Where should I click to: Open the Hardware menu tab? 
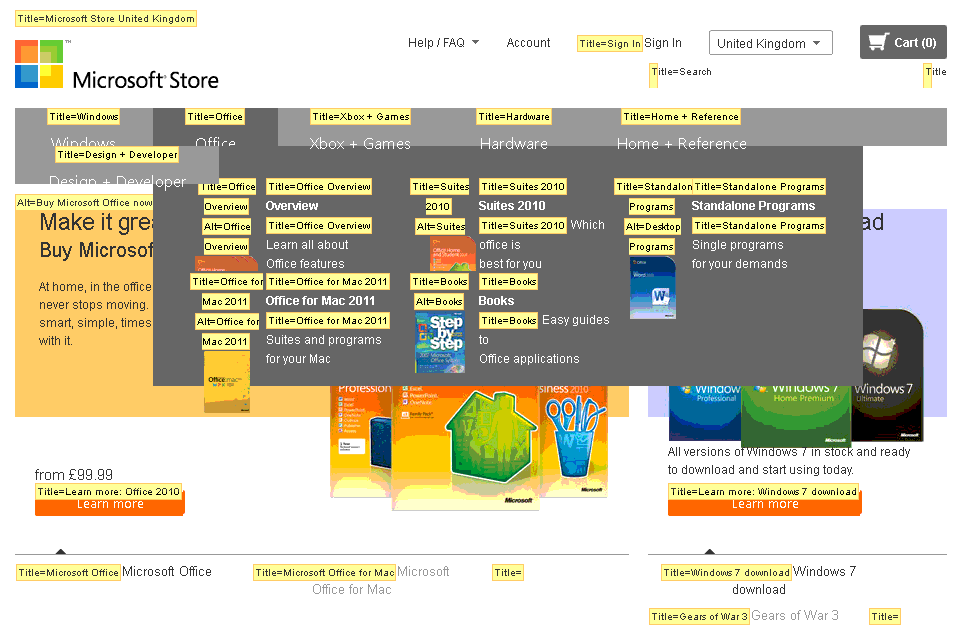[x=513, y=143]
